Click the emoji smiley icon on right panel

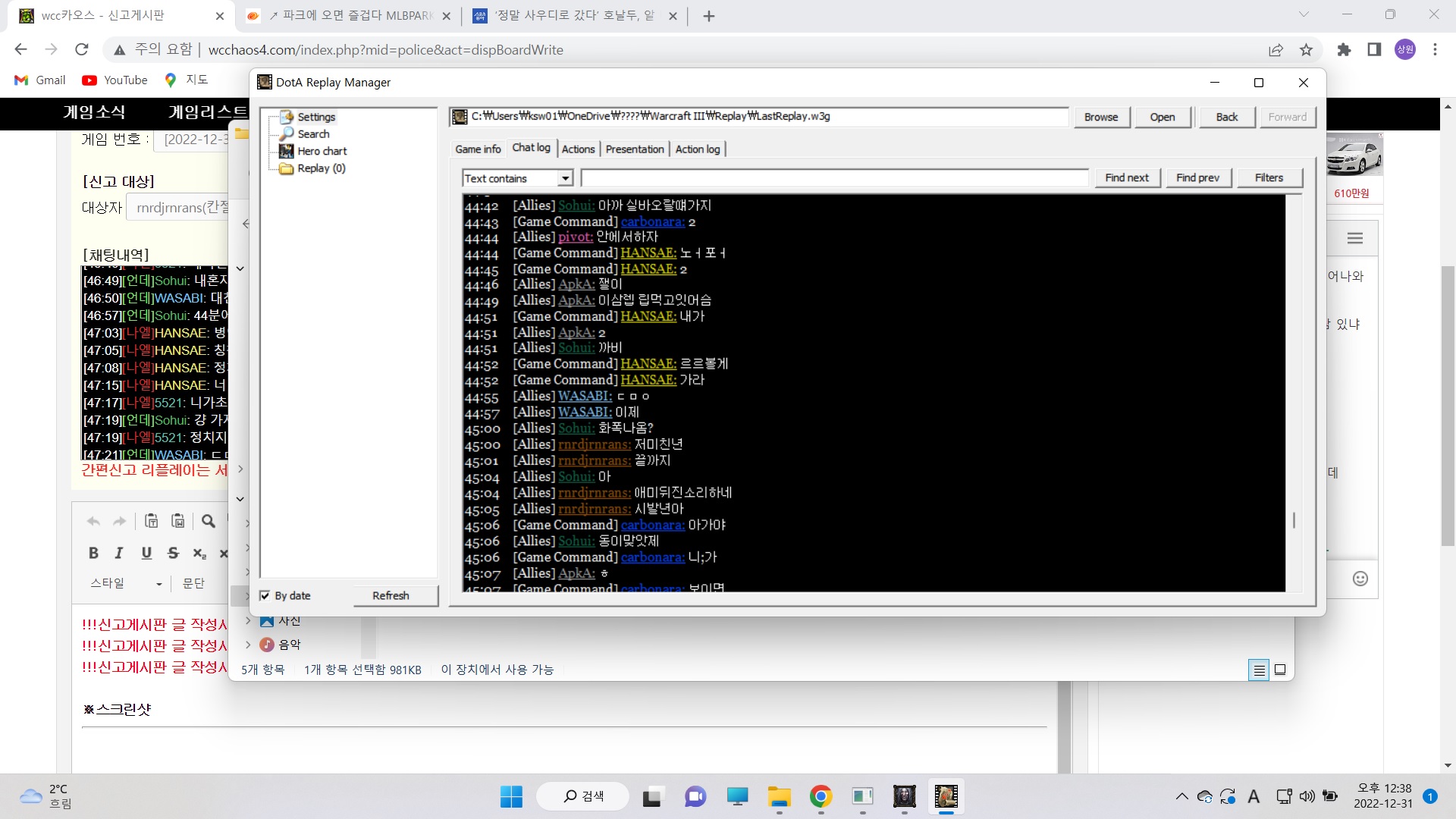pyautogui.click(x=1360, y=579)
